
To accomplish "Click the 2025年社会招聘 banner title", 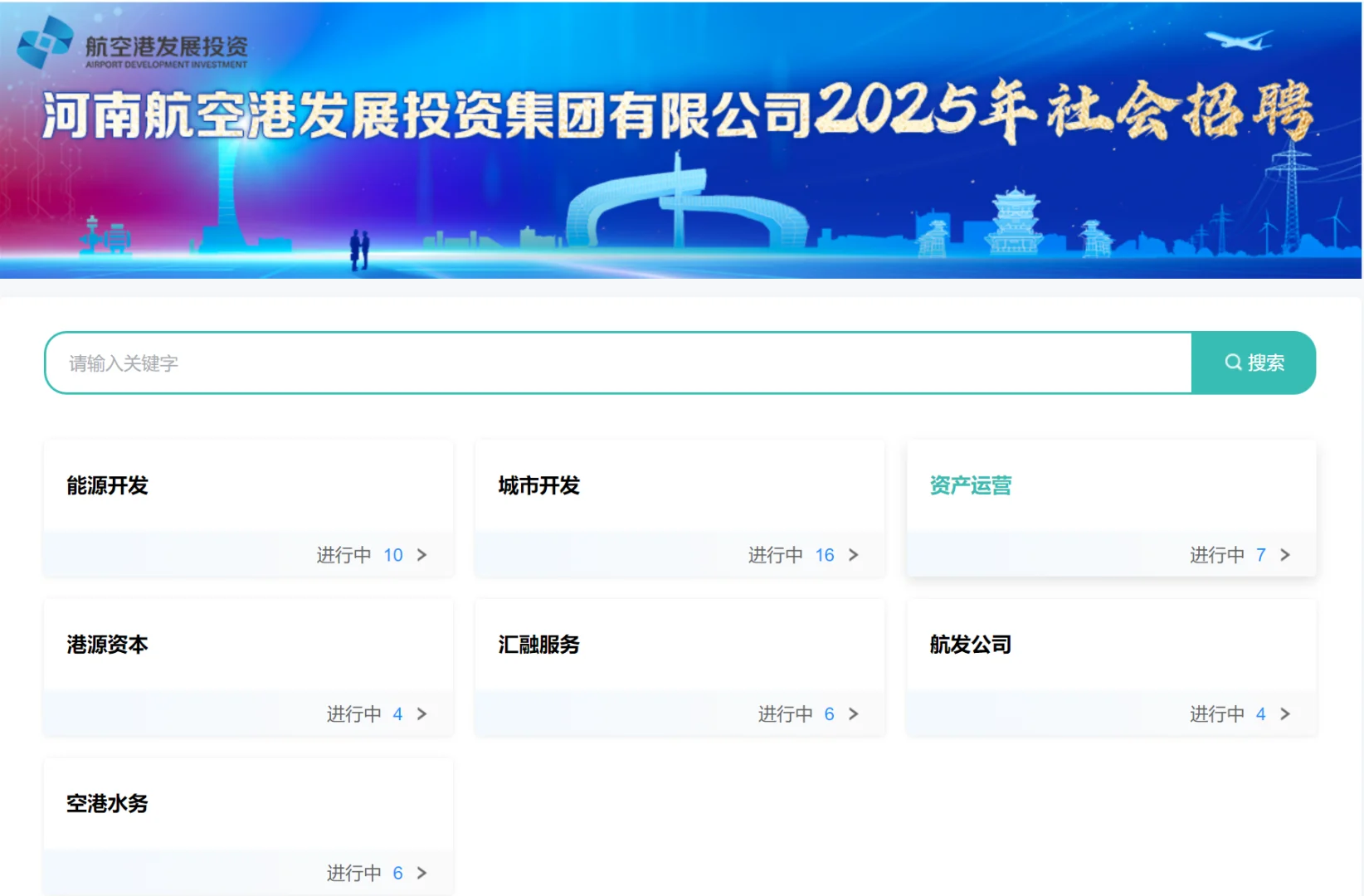I will tap(1064, 110).
